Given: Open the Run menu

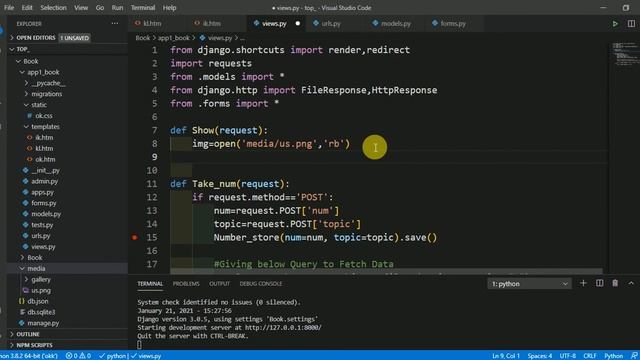Looking at the screenshot, I should (117, 8).
